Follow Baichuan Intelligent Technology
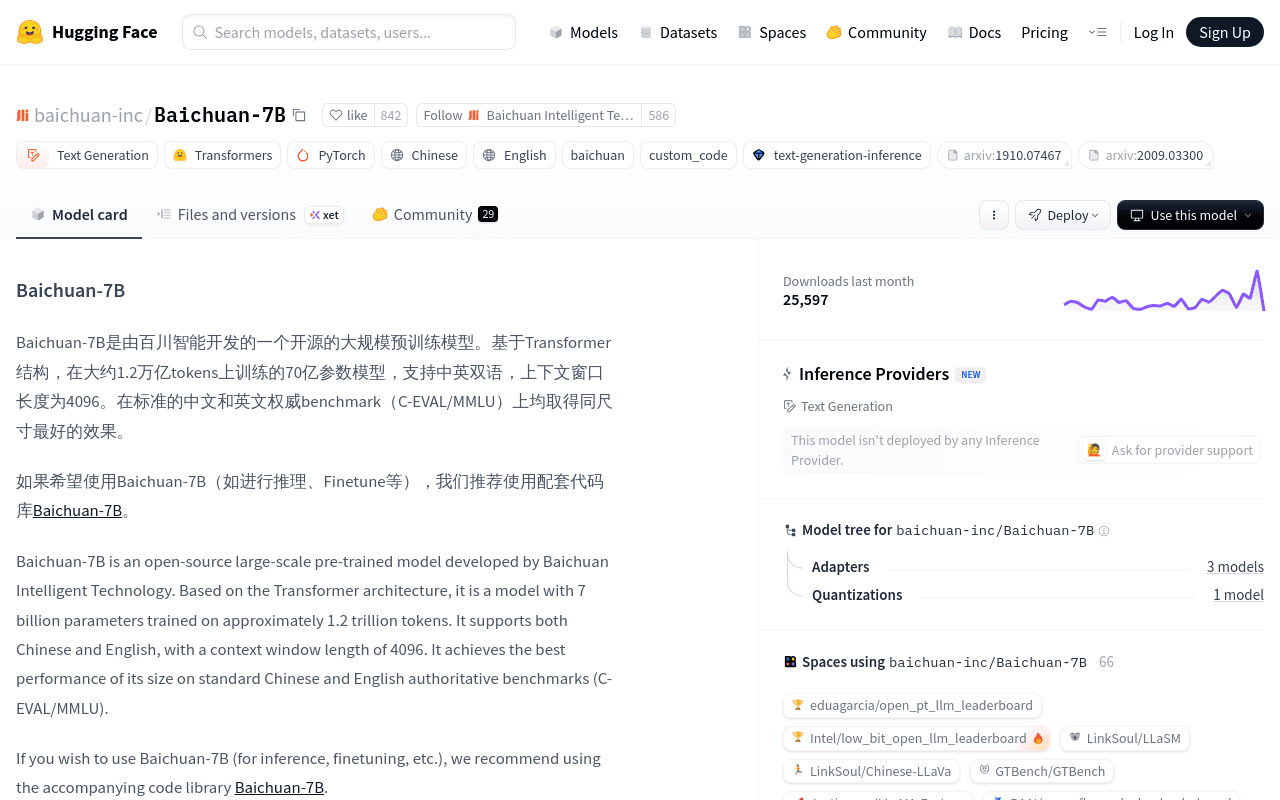The width and height of the screenshot is (1280, 800). 529,115
